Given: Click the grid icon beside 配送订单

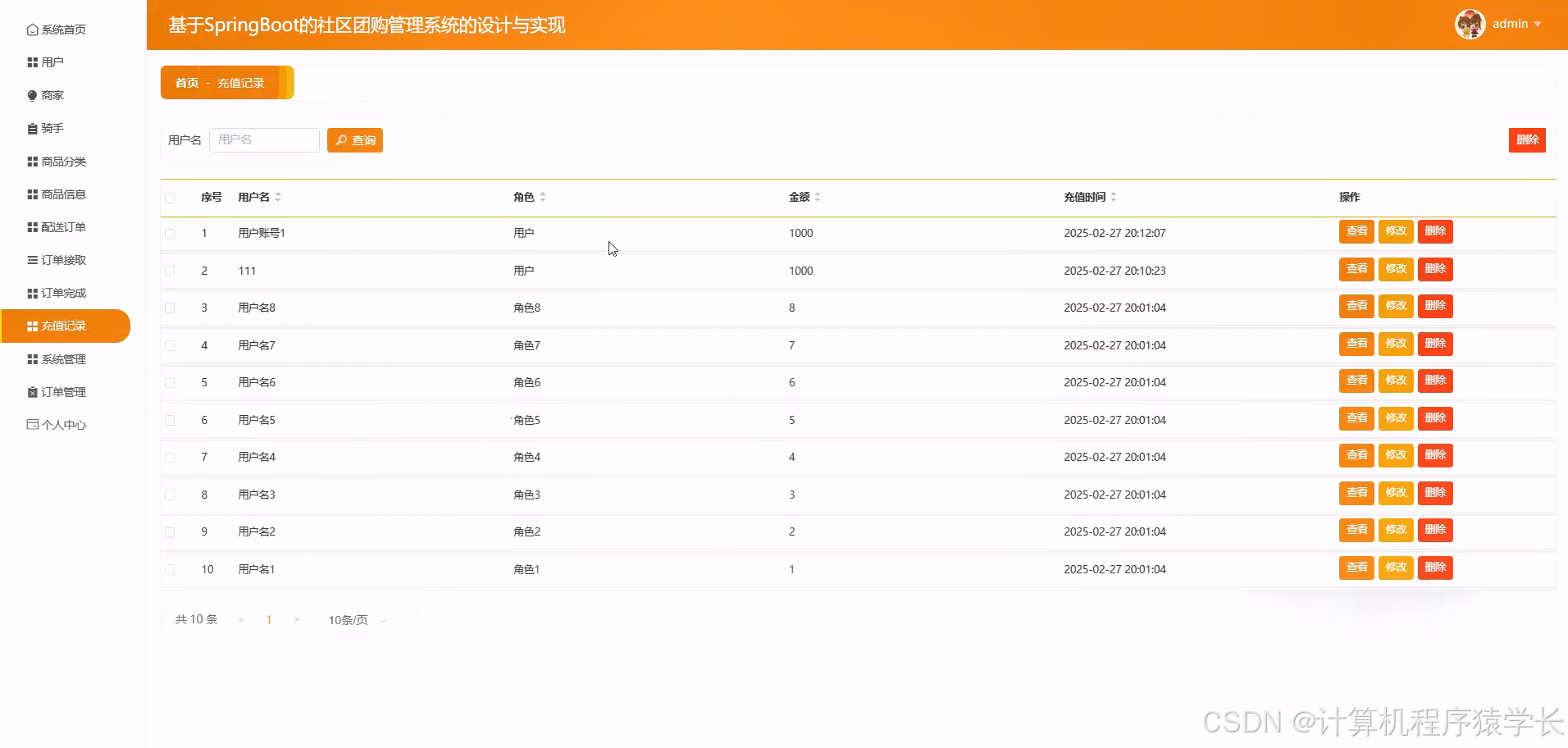Looking at the screenshot, I should (32, 227).
